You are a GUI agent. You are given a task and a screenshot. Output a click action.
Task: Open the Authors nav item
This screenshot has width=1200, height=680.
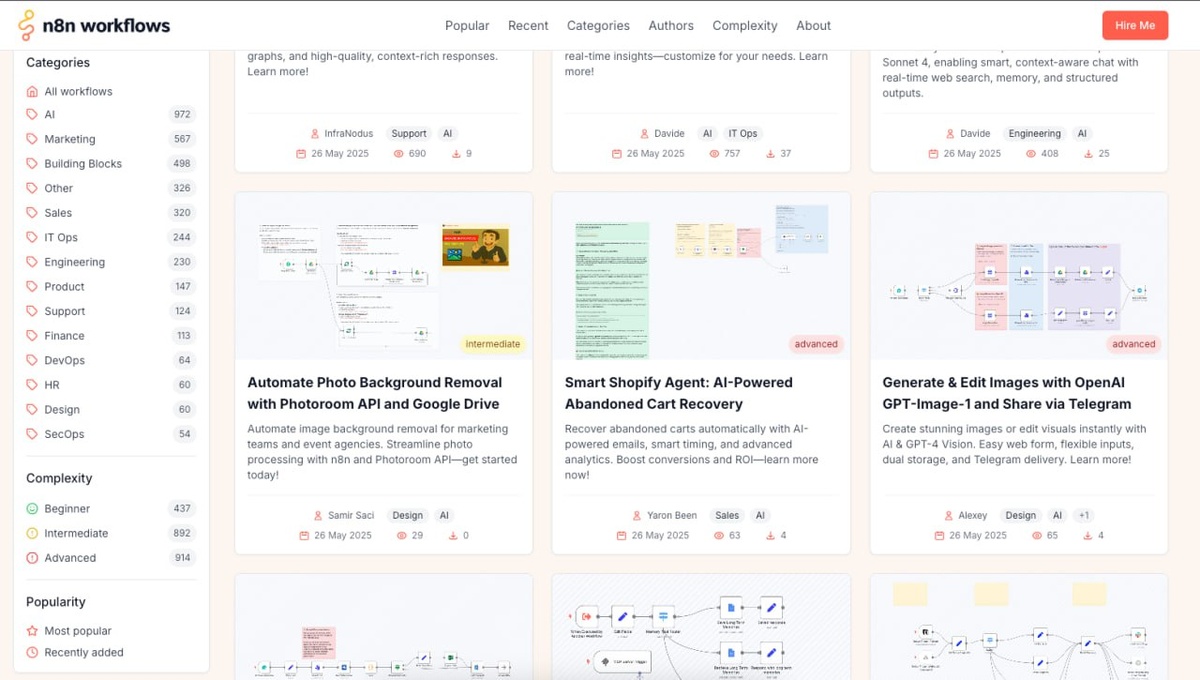pos(671,26)
